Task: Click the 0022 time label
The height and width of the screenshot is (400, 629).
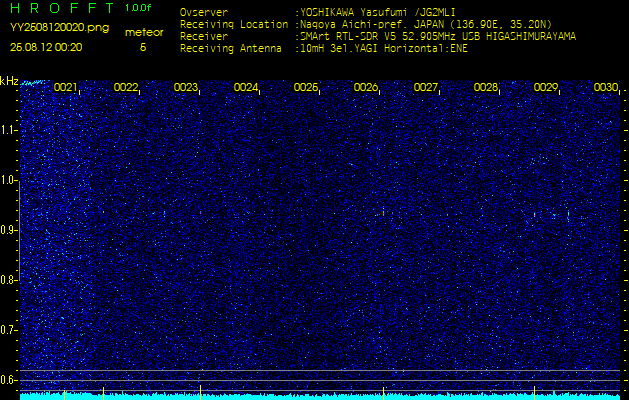Action: [x=126, y=87]
